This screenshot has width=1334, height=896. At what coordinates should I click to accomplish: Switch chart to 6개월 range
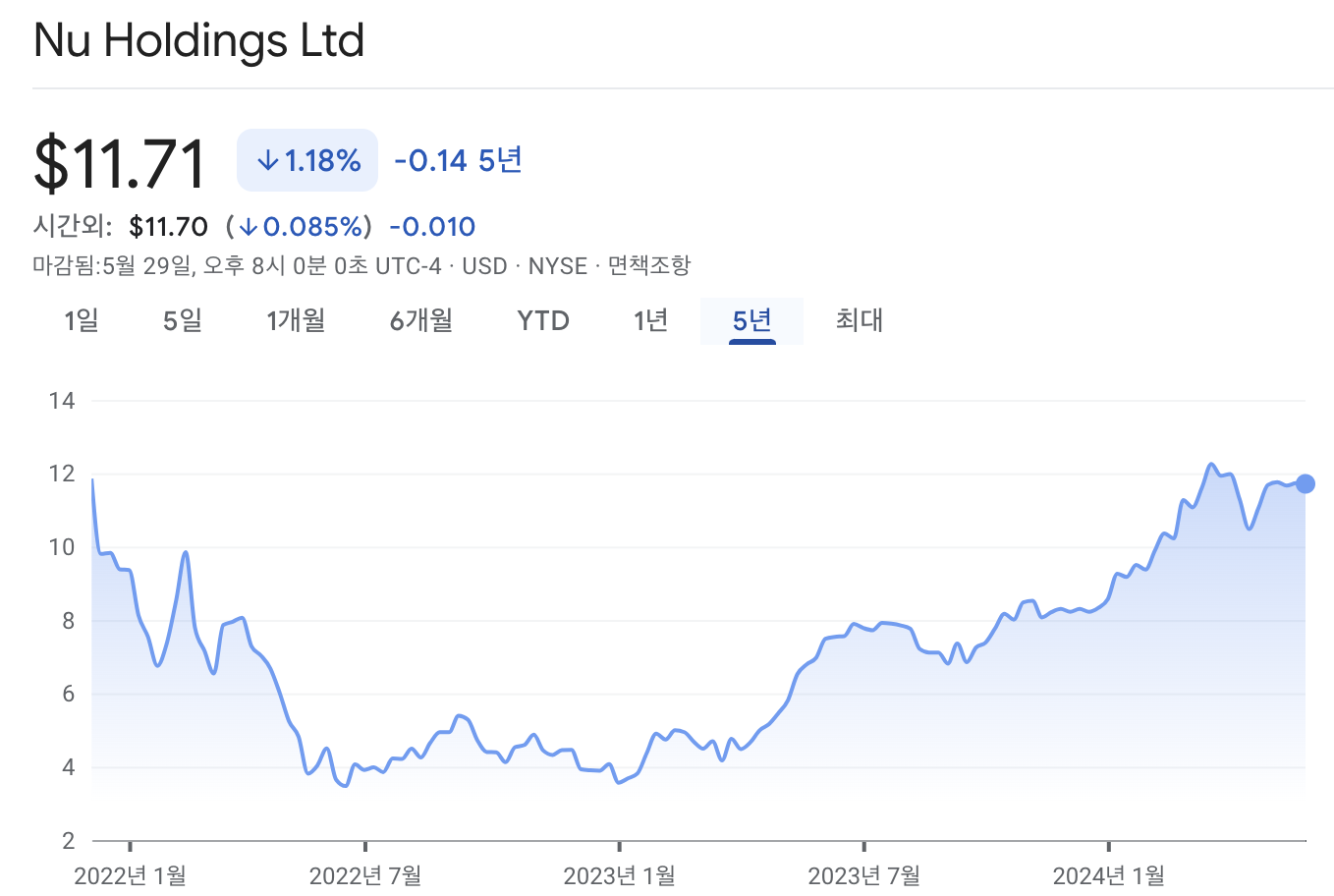point(421,320)
